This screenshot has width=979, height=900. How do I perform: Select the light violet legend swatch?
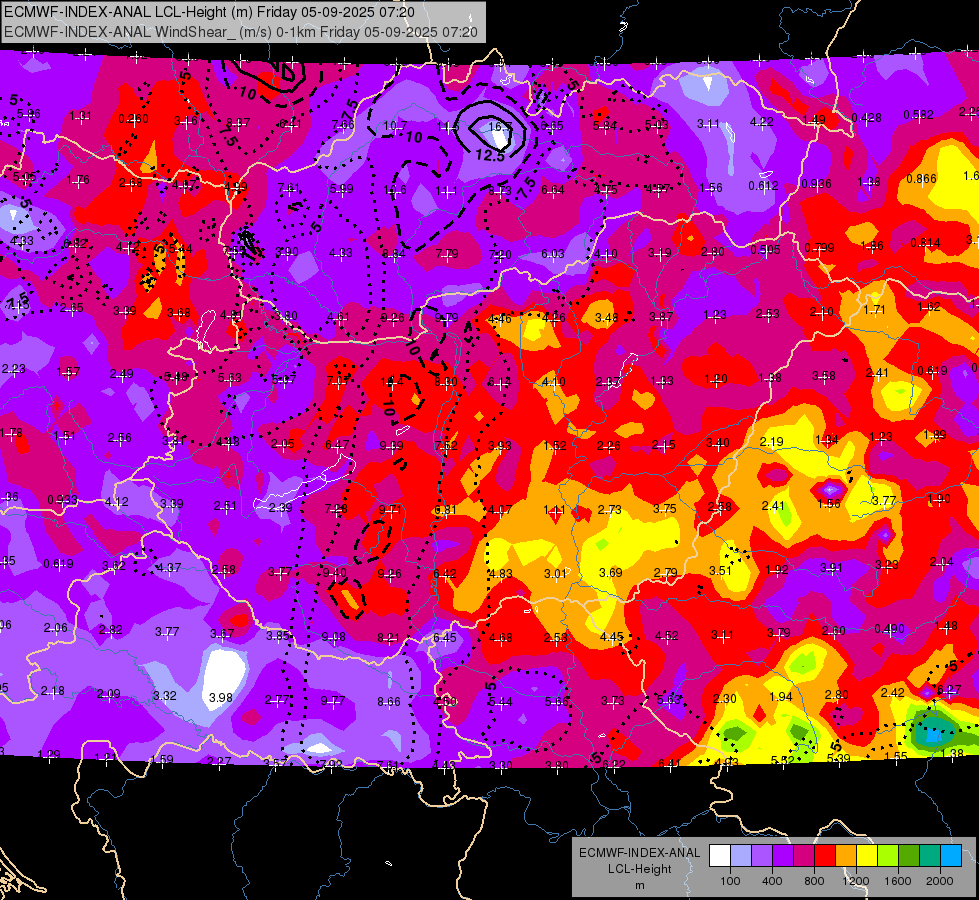(762, 856)
